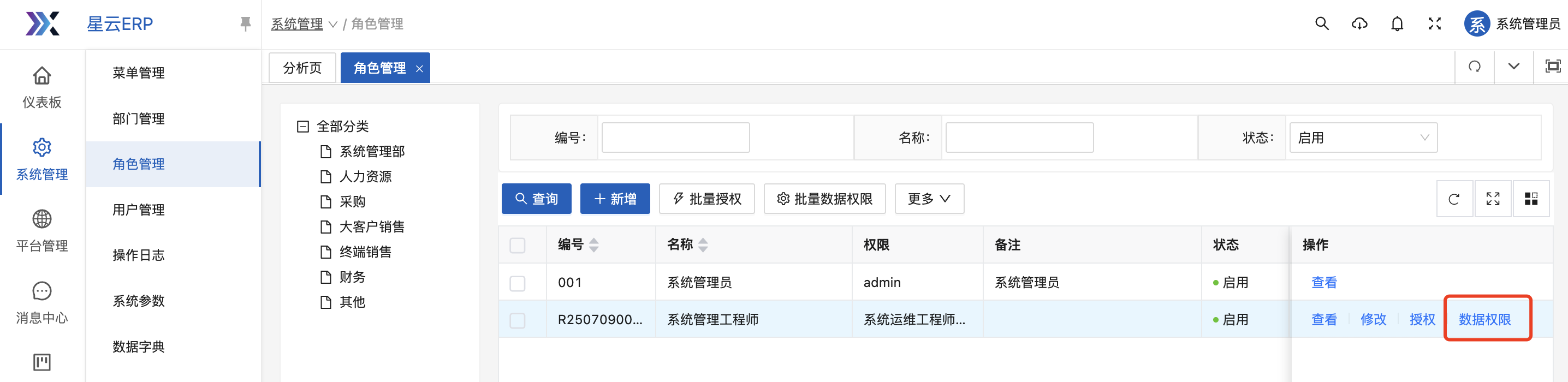Open the cloud download icon
Screen dimensions: 1568x382
pyautogui.click(x=1359, y=23)
